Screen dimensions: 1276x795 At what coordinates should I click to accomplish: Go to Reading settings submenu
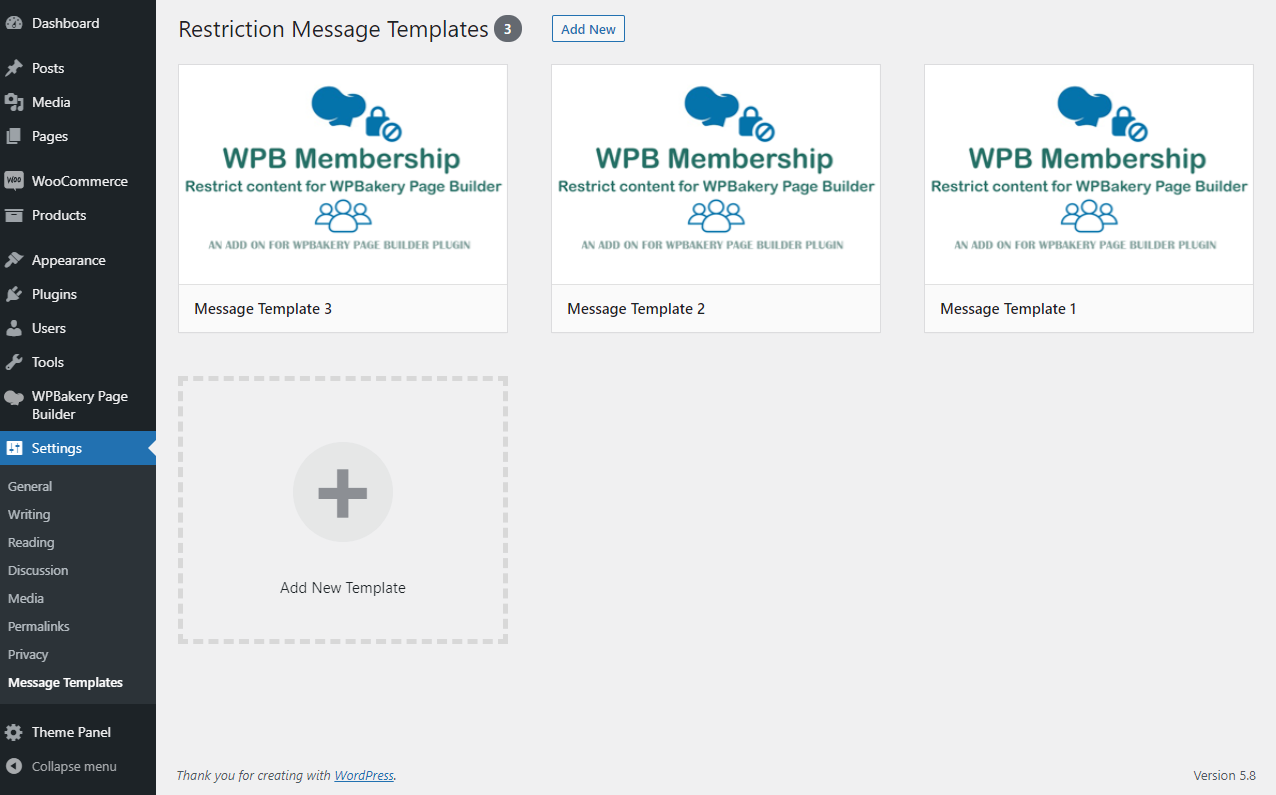31,542
